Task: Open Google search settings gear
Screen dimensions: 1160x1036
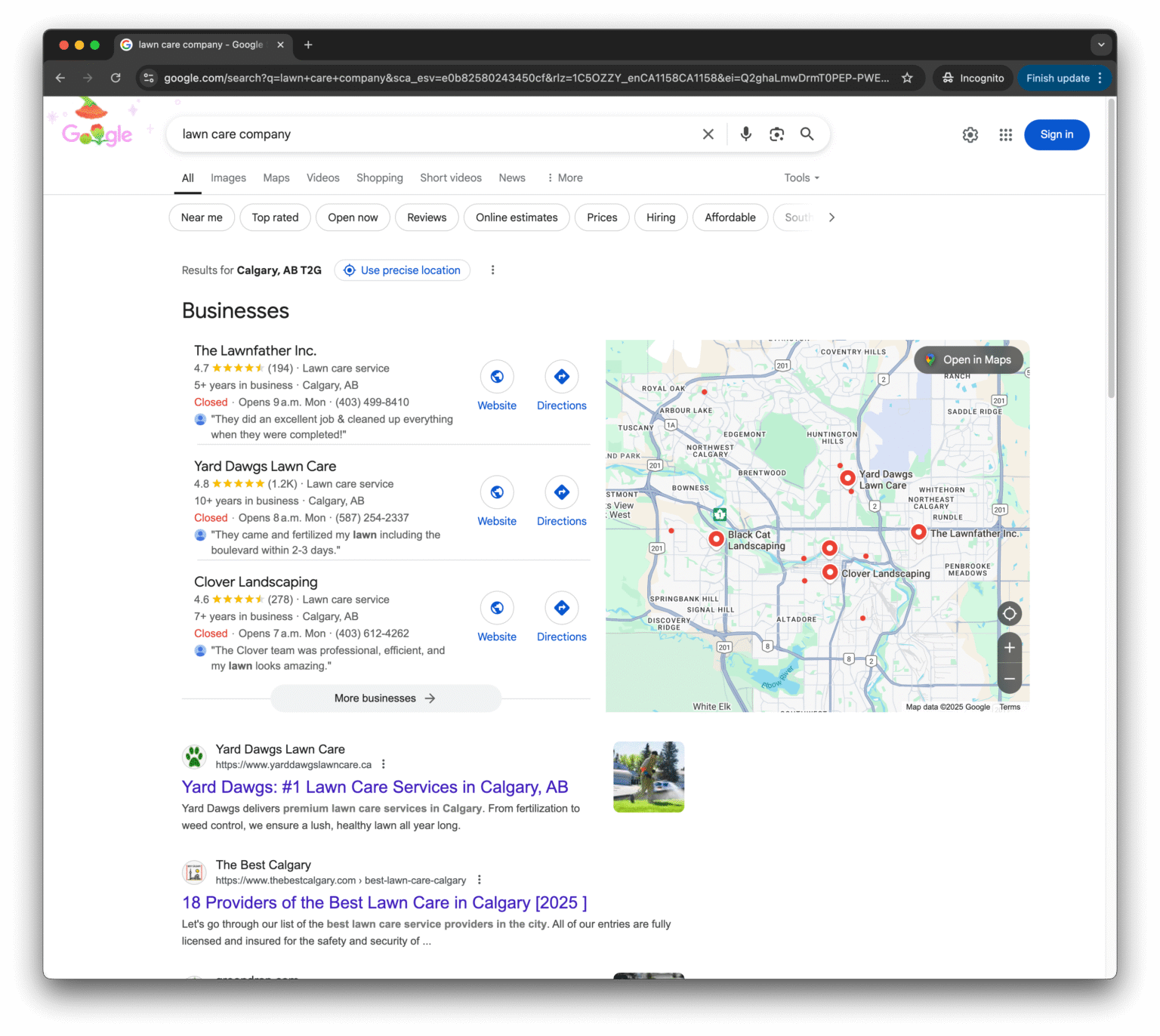Action: pos(970,135)
